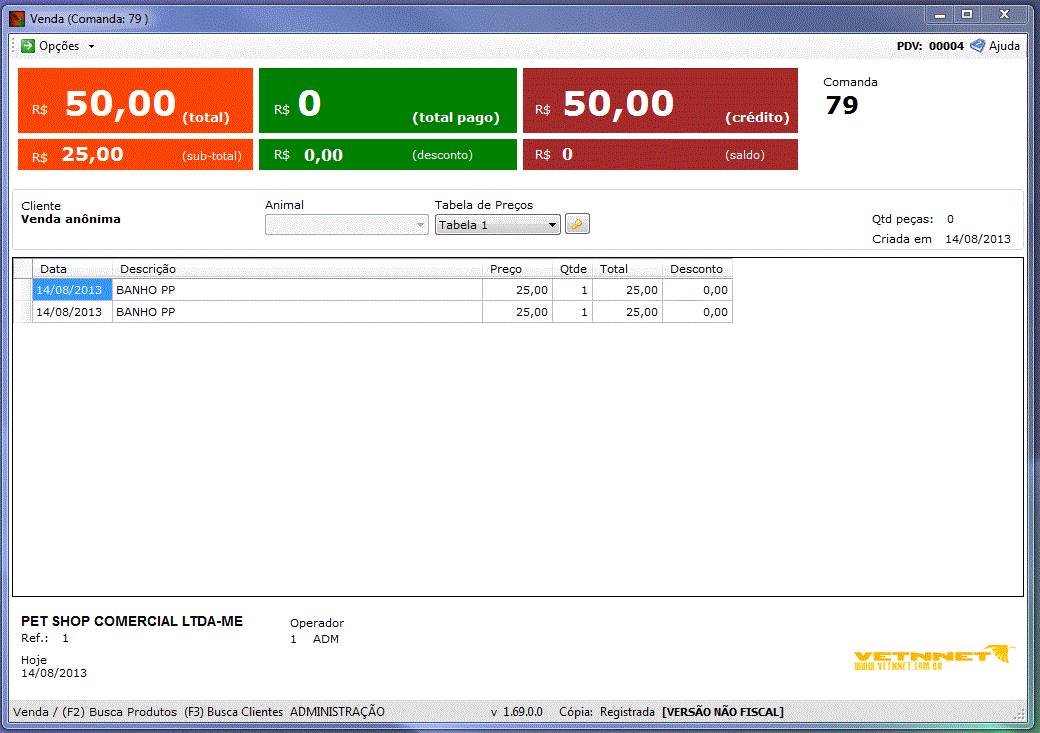This screenshot has width=1040, height=733.
Task: Click the Venda application icon in titlebar
Action: 14,15
